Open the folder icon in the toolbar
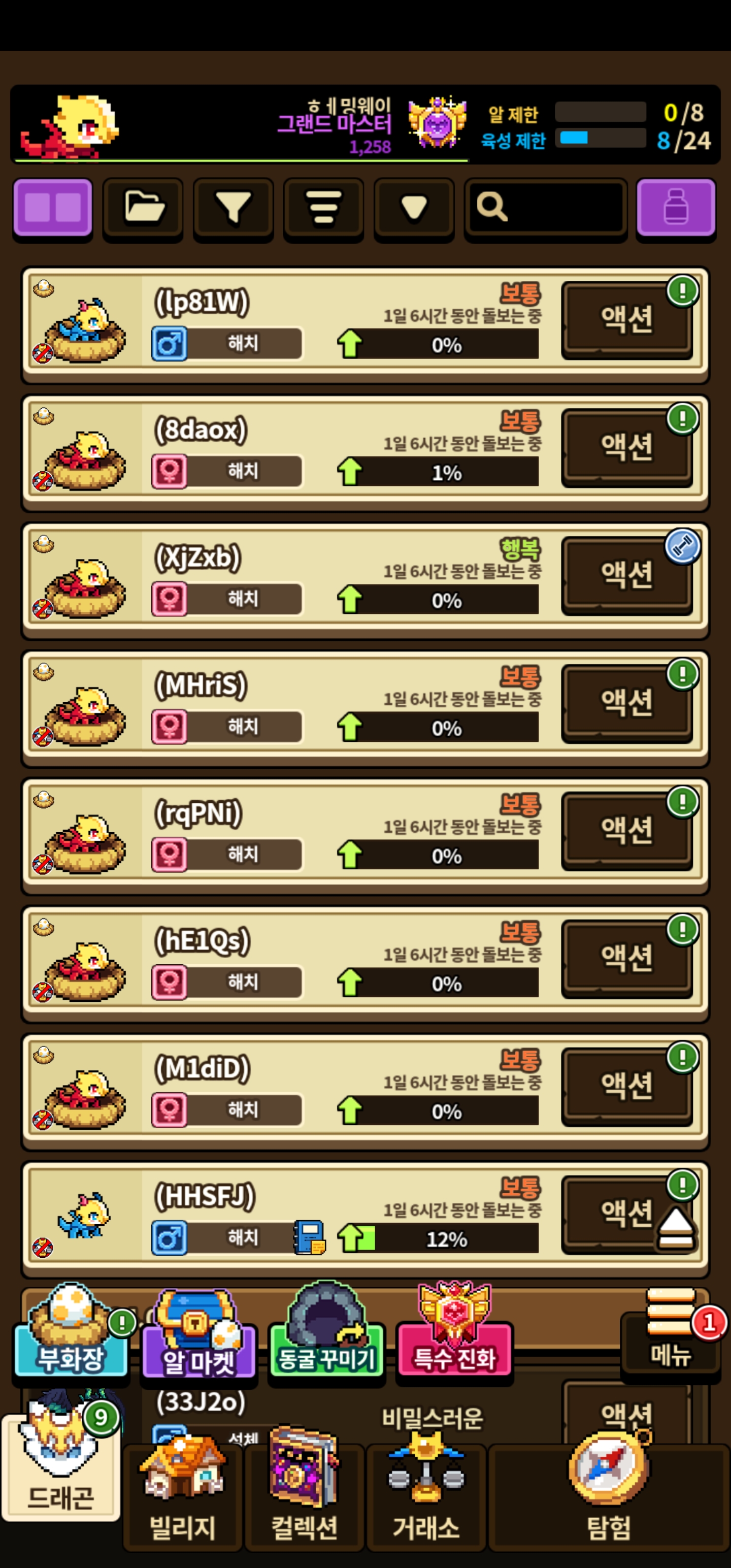 click(x=143, y=208)
